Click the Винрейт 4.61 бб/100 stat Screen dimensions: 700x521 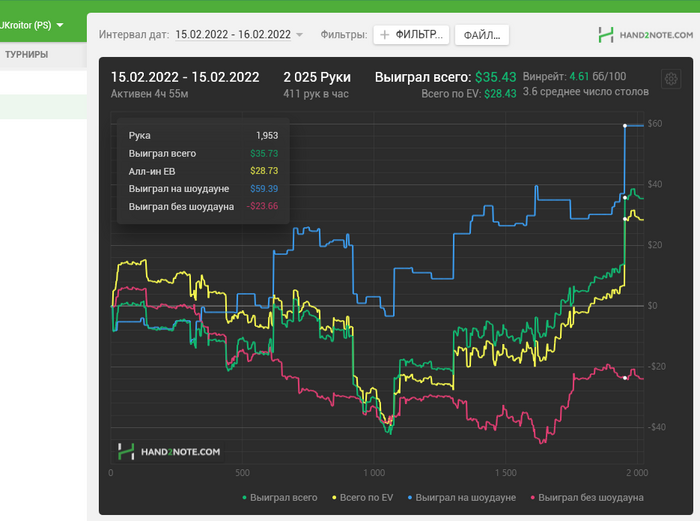click(x=574, y=76)
